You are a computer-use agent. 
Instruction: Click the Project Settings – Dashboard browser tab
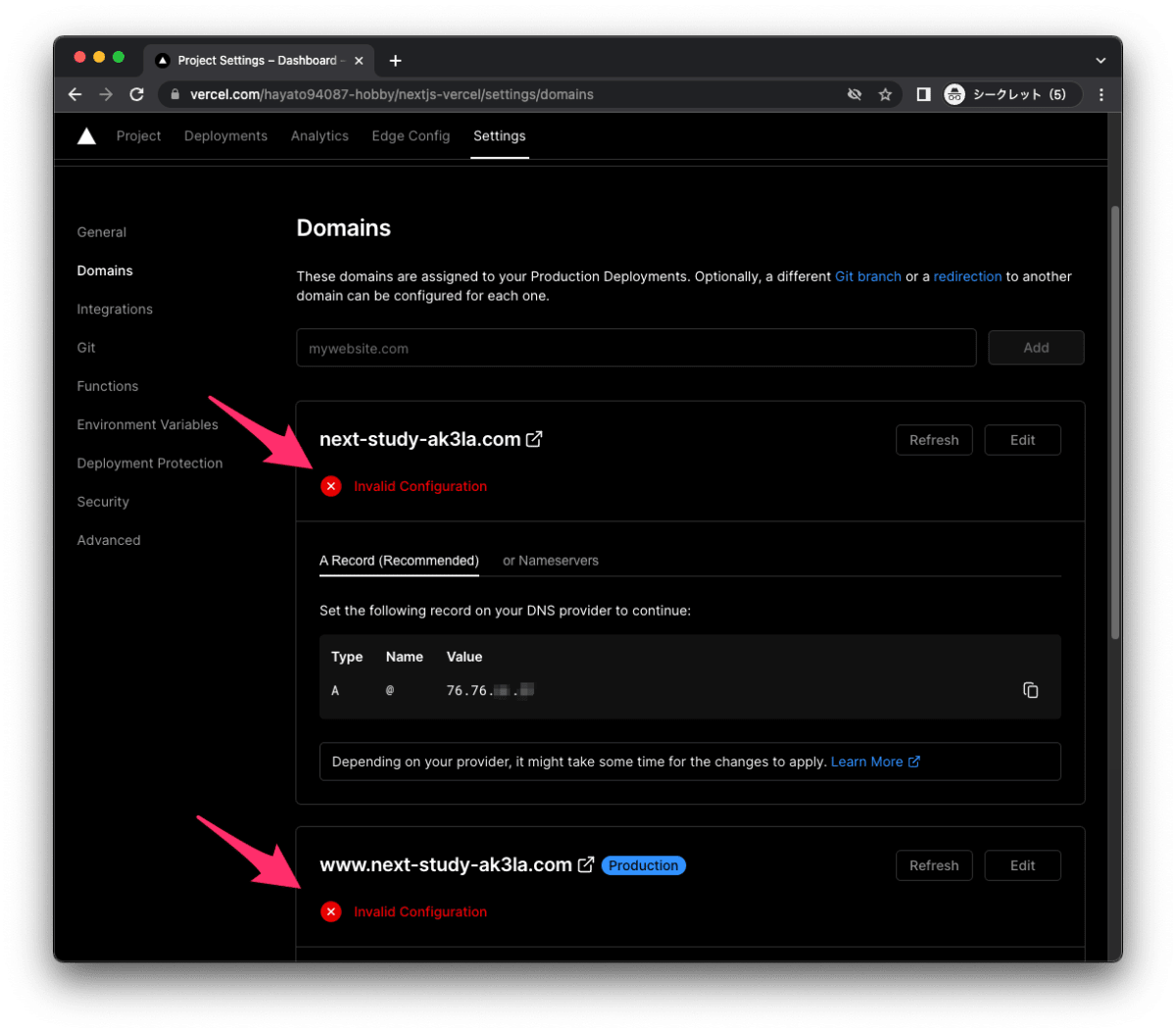[x=259, y=61]
